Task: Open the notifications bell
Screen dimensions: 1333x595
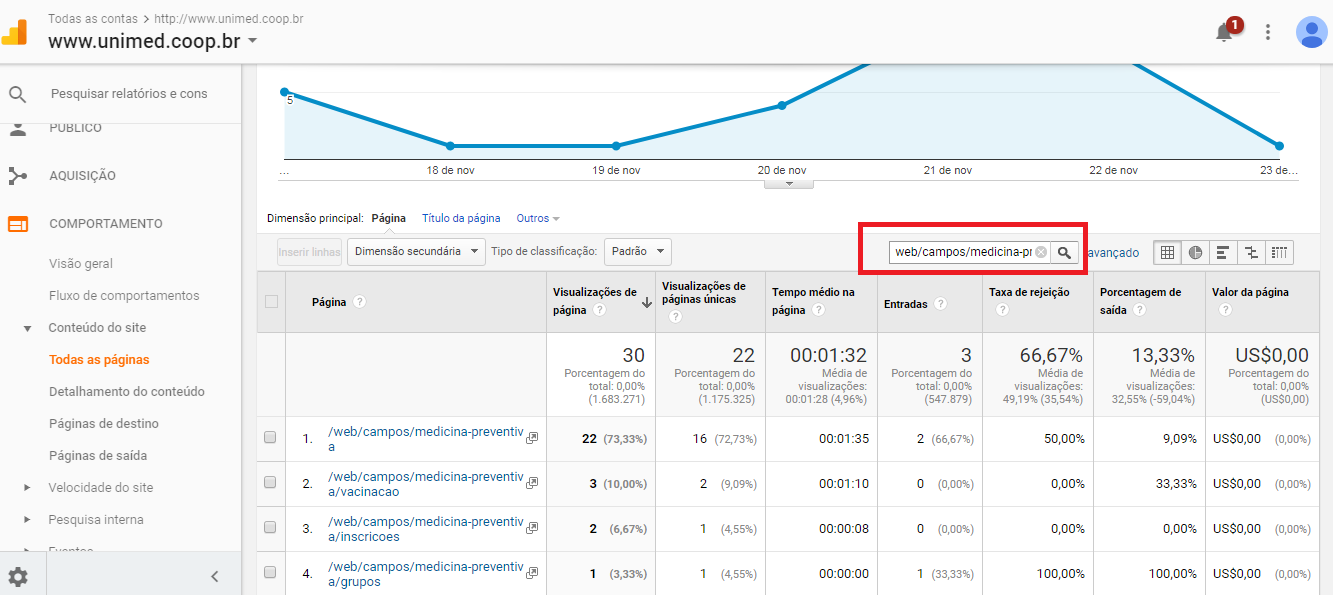Action: (1224, 32)
